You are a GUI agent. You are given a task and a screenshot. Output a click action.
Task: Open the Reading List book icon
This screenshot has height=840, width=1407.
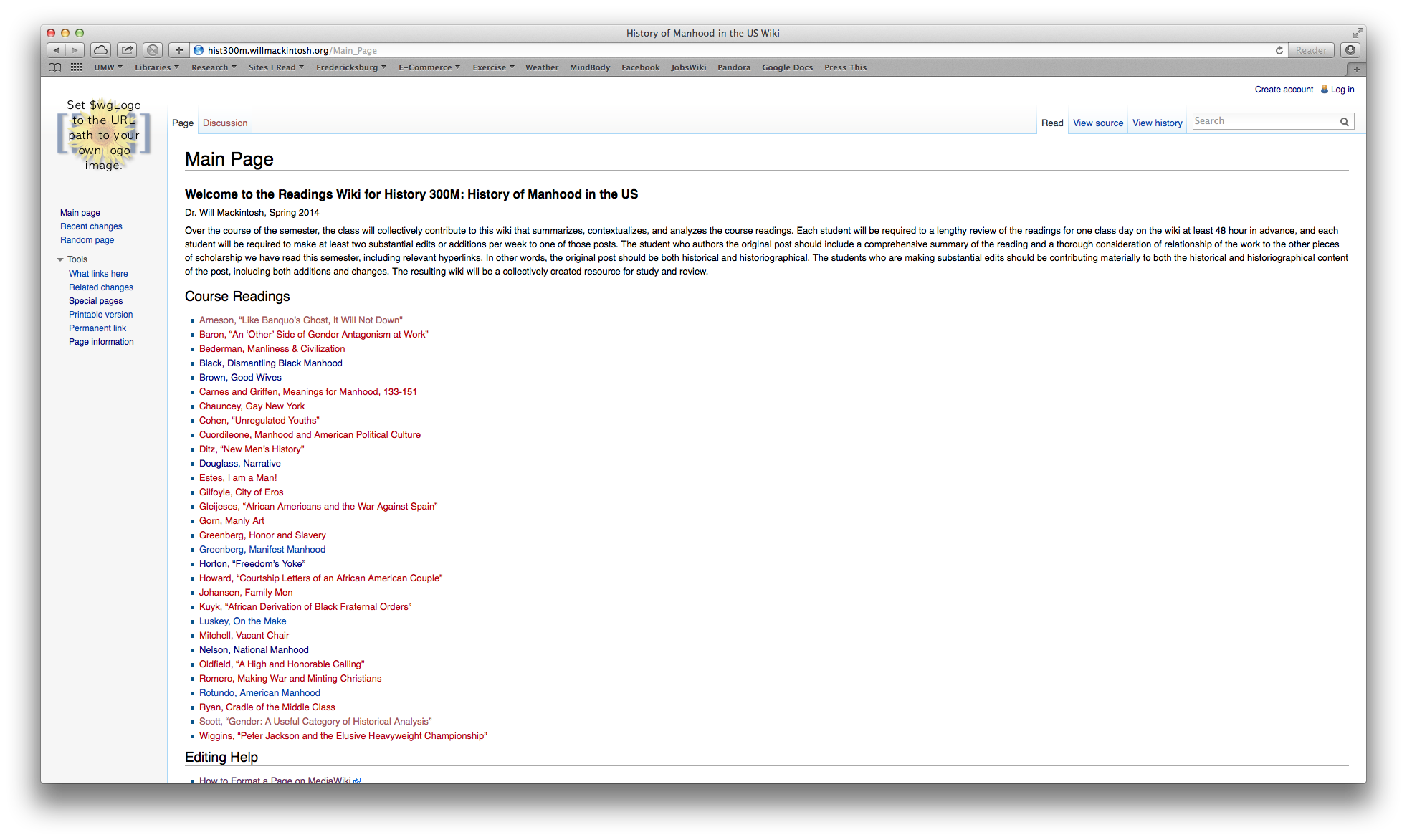(55, 67)
